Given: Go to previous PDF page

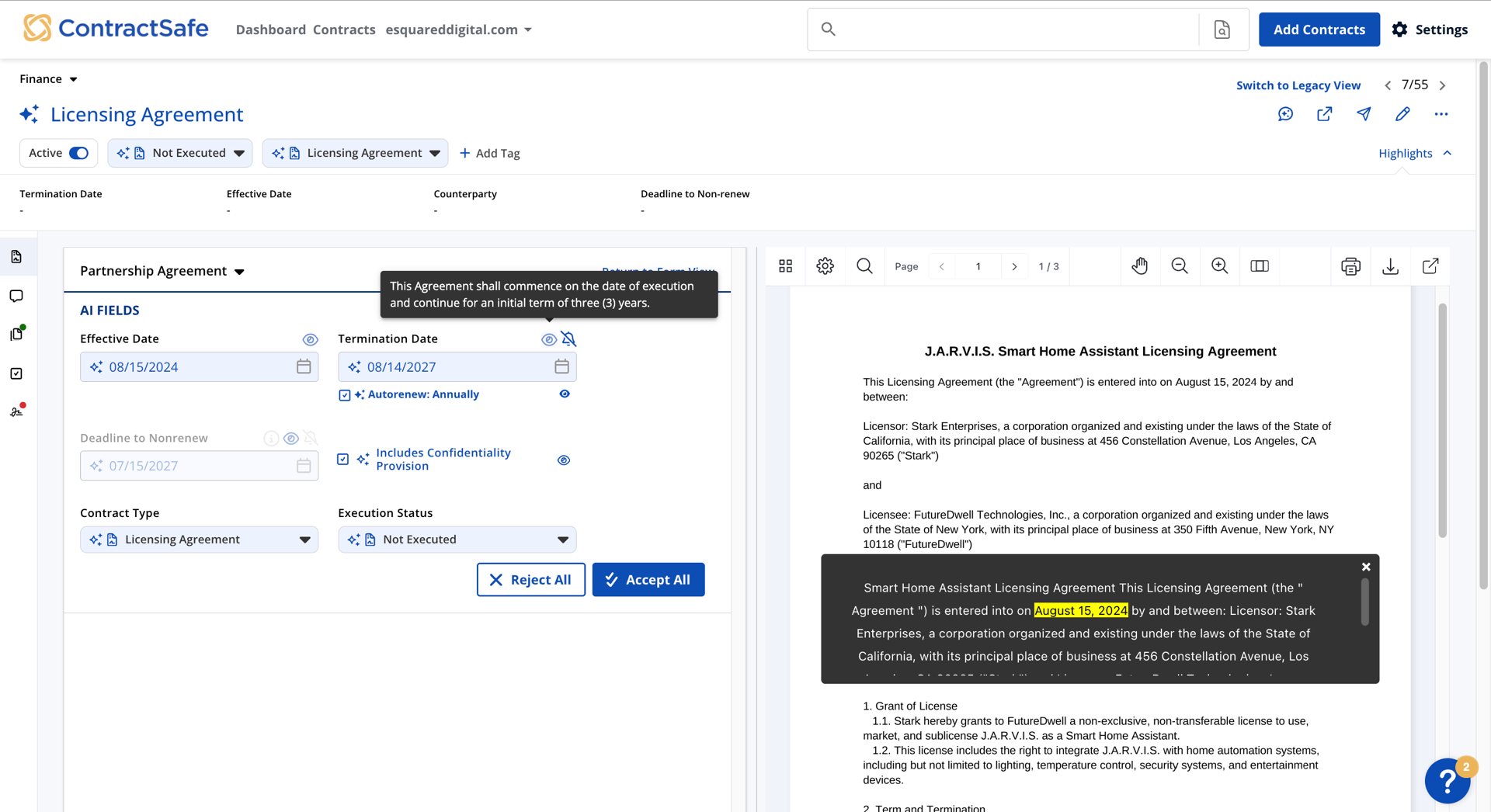Looking at the screenshot, I should tap(942, 266).
